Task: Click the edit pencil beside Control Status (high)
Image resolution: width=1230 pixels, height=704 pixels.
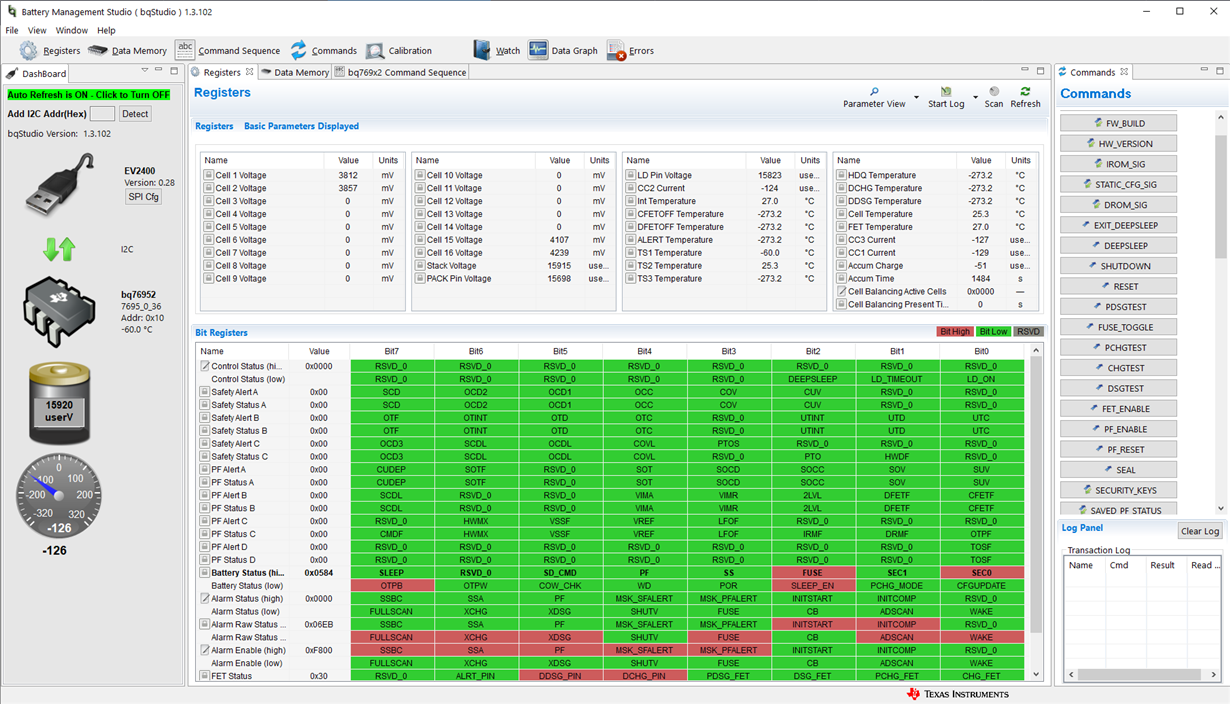Action: click(x=205, y=367)
